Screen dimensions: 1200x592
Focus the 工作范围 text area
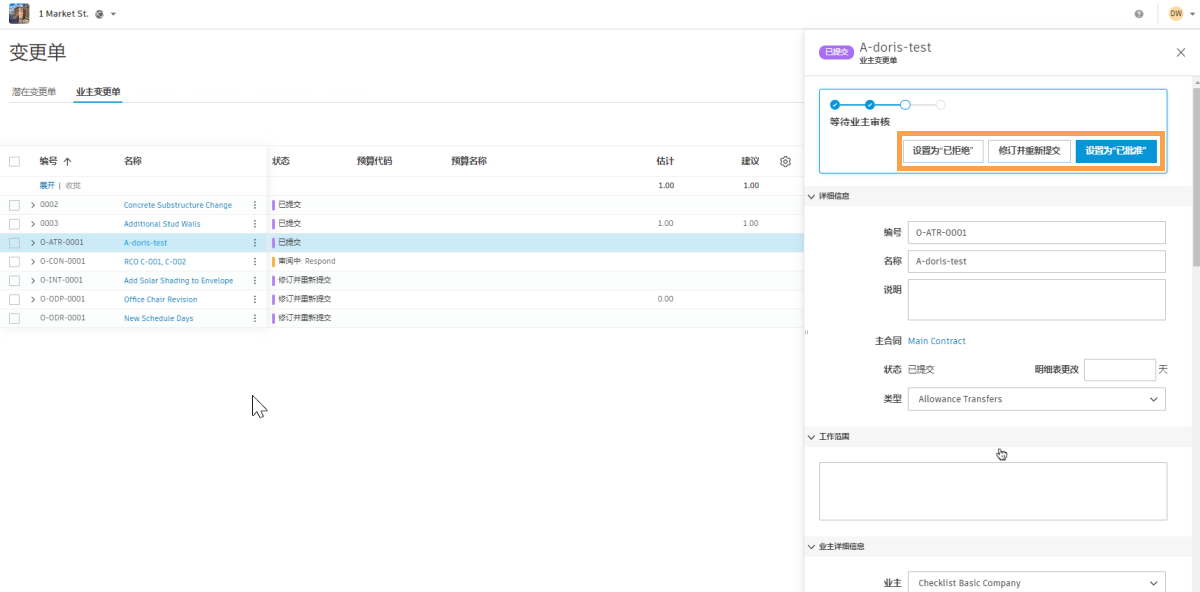[993, 491]
